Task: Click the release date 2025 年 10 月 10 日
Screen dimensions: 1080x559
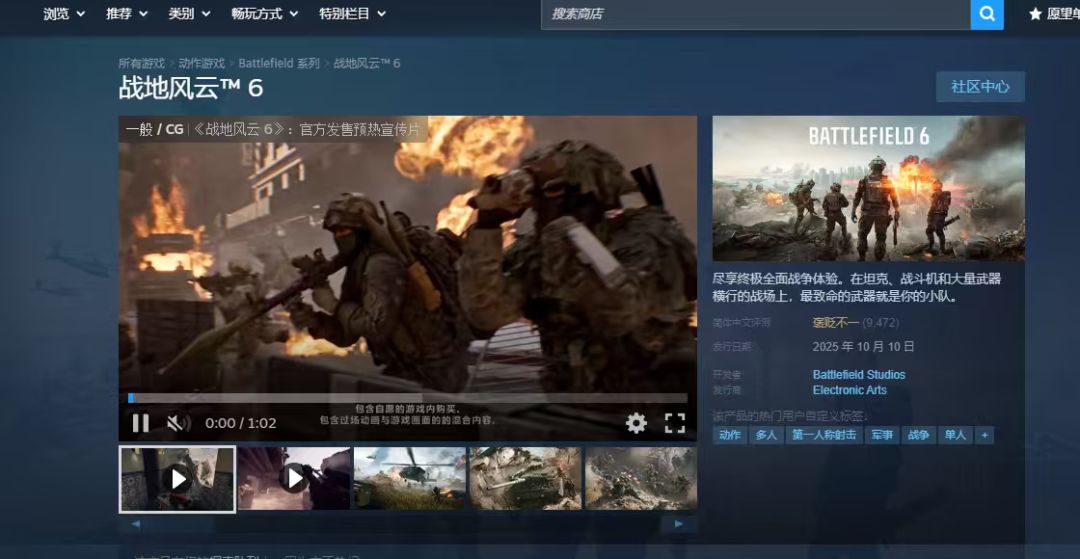Action: [x=864, y=346]
